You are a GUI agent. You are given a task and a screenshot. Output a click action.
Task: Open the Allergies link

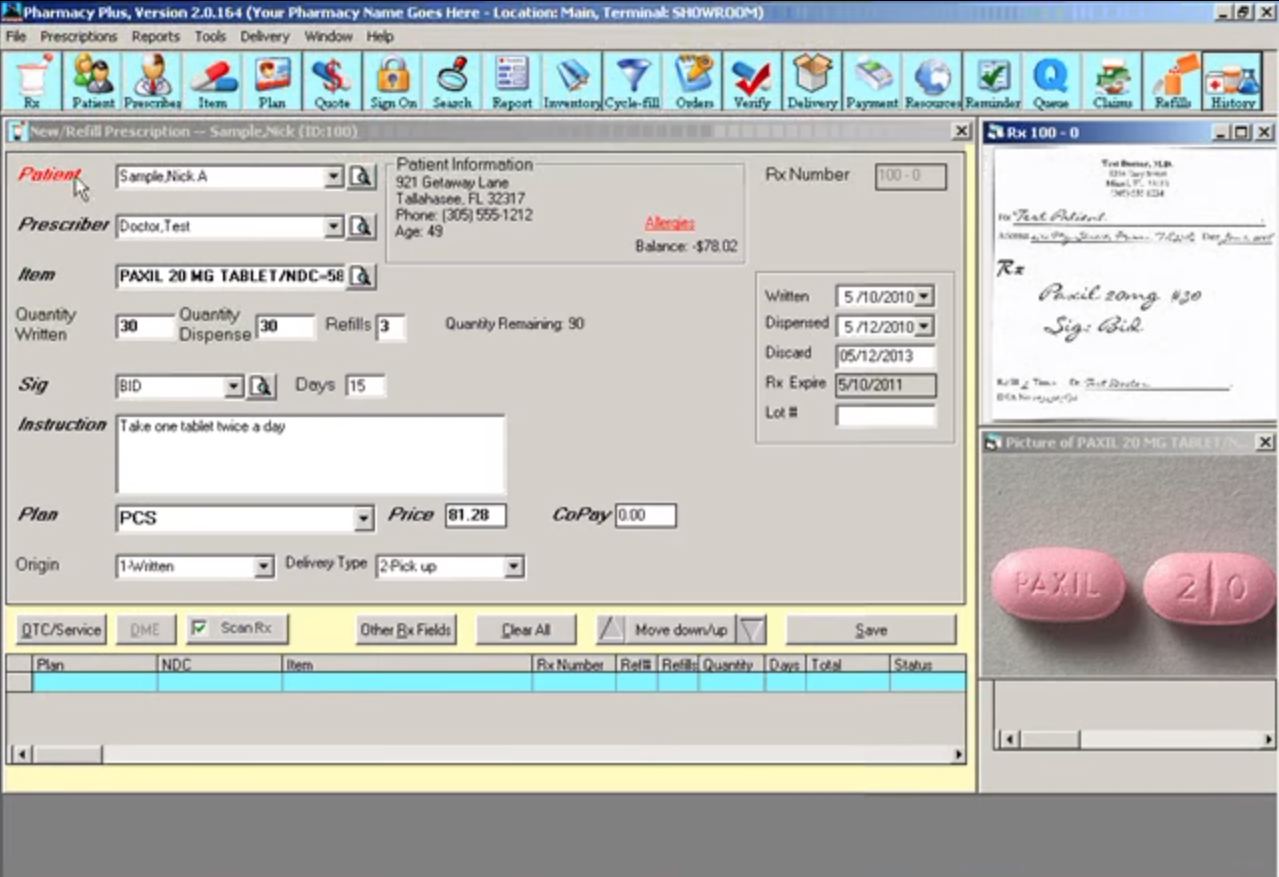(669, 223)
